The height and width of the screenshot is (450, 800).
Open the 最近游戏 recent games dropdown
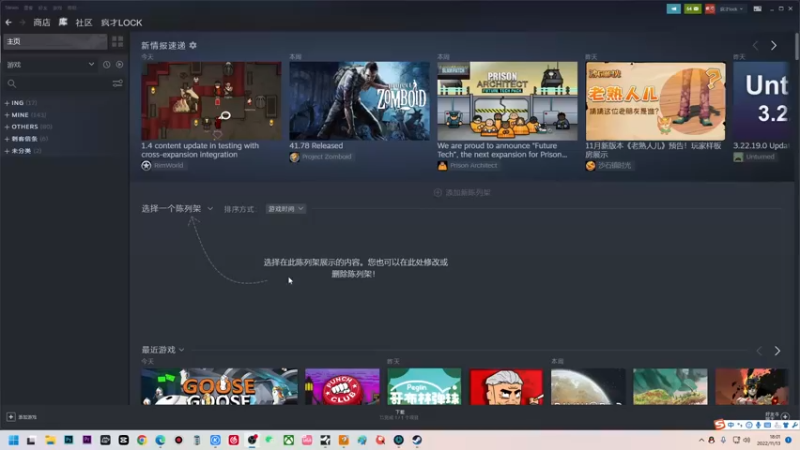click(163, 349)
